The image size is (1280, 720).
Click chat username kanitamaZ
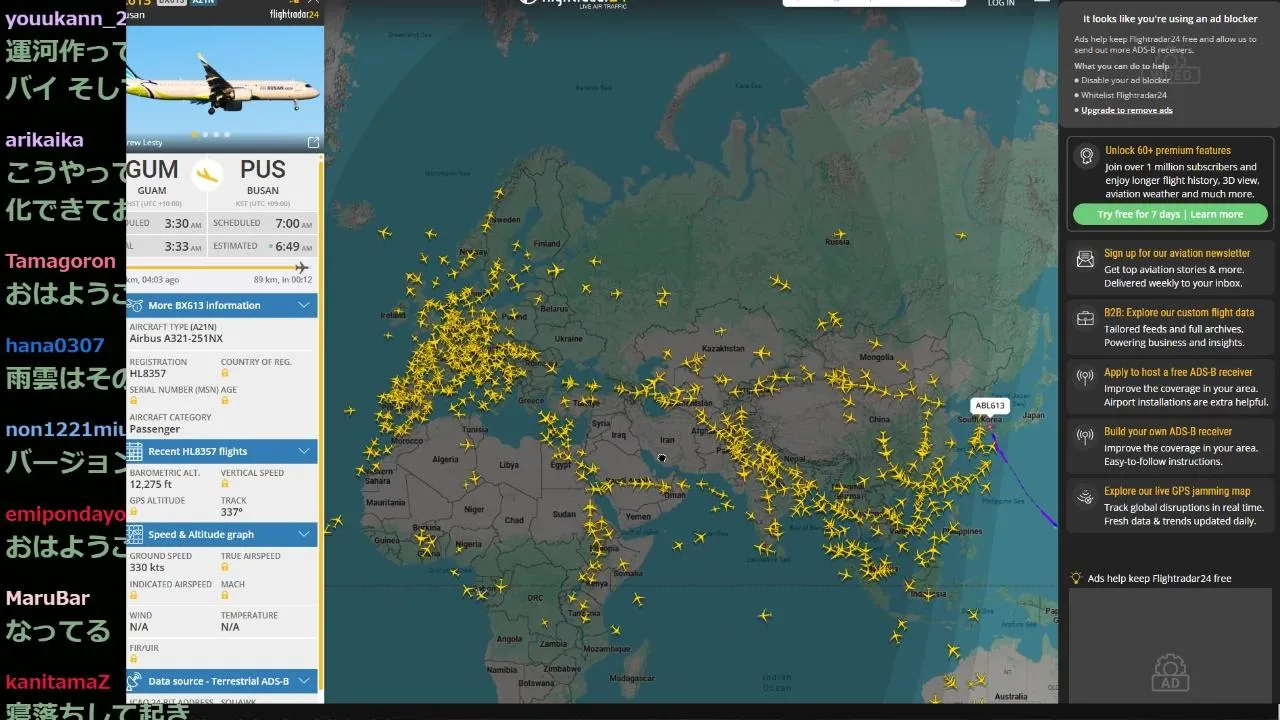coord(58,682)
